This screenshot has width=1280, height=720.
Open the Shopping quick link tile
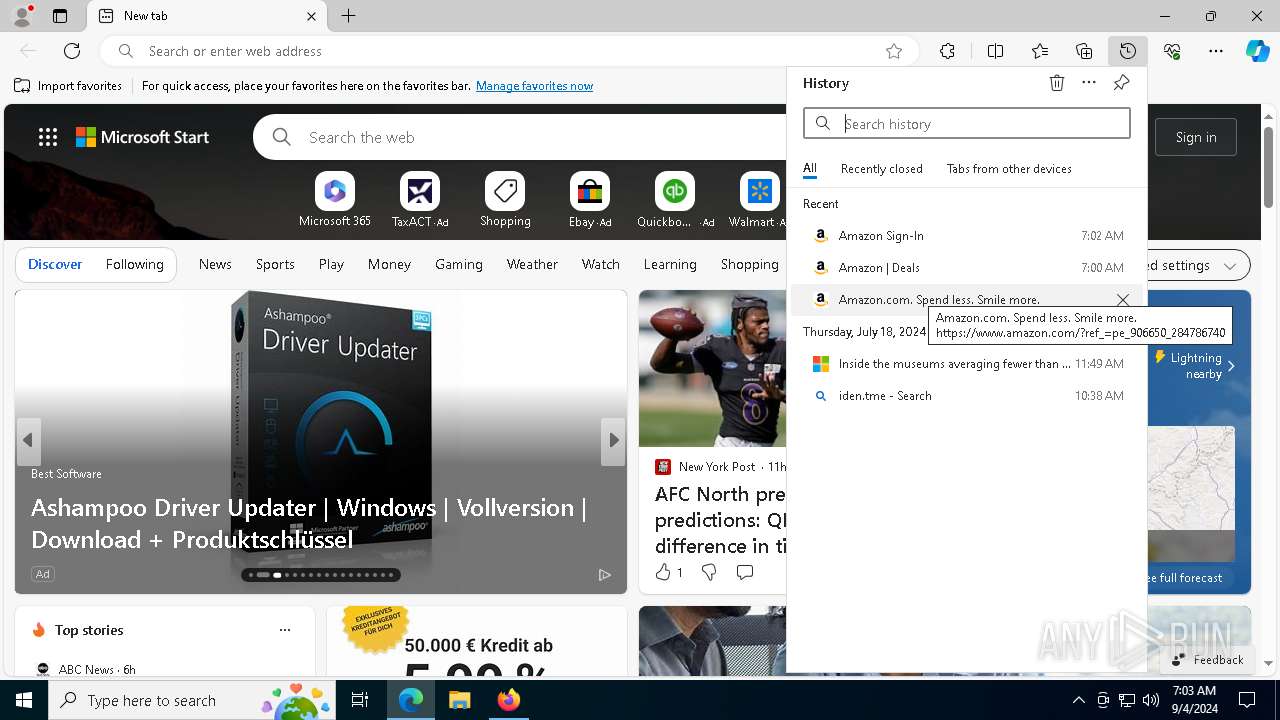coord(505,200)
